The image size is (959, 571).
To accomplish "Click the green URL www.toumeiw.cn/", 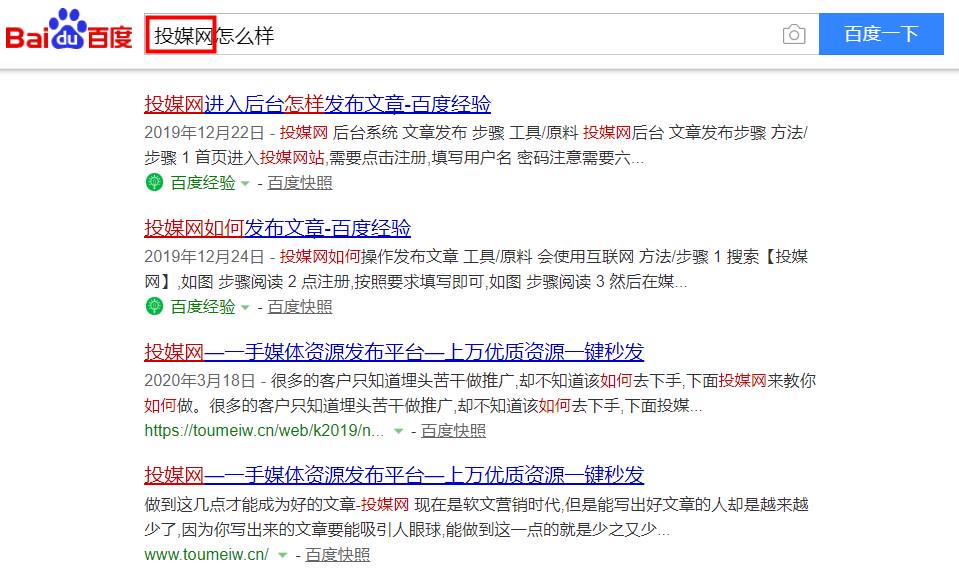I will 206,554.
